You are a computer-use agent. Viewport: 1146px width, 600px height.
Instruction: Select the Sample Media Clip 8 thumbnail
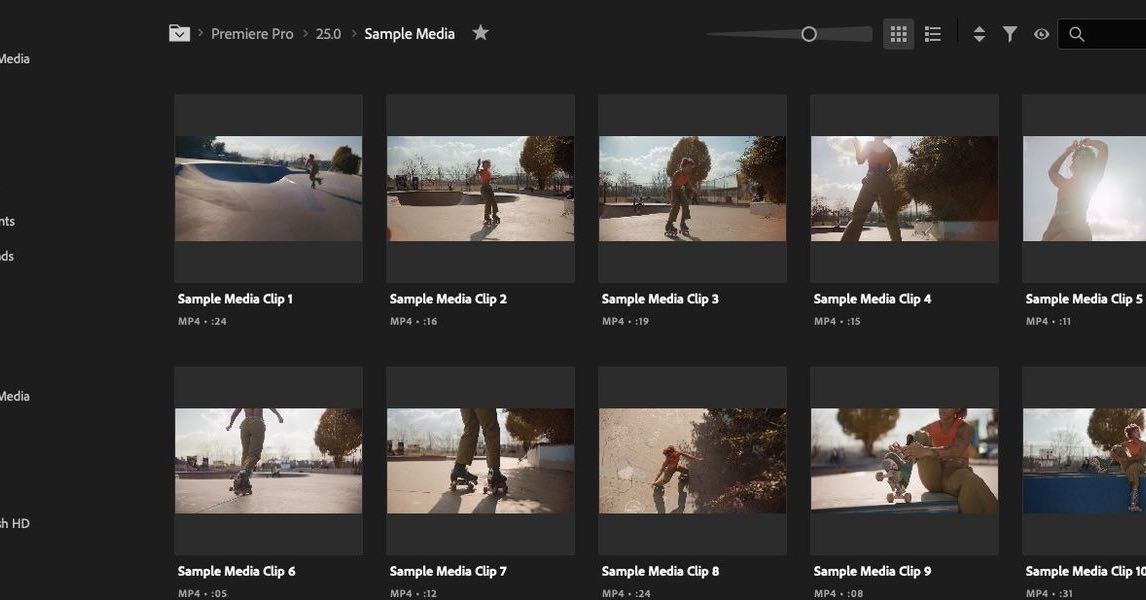(692, 461)
